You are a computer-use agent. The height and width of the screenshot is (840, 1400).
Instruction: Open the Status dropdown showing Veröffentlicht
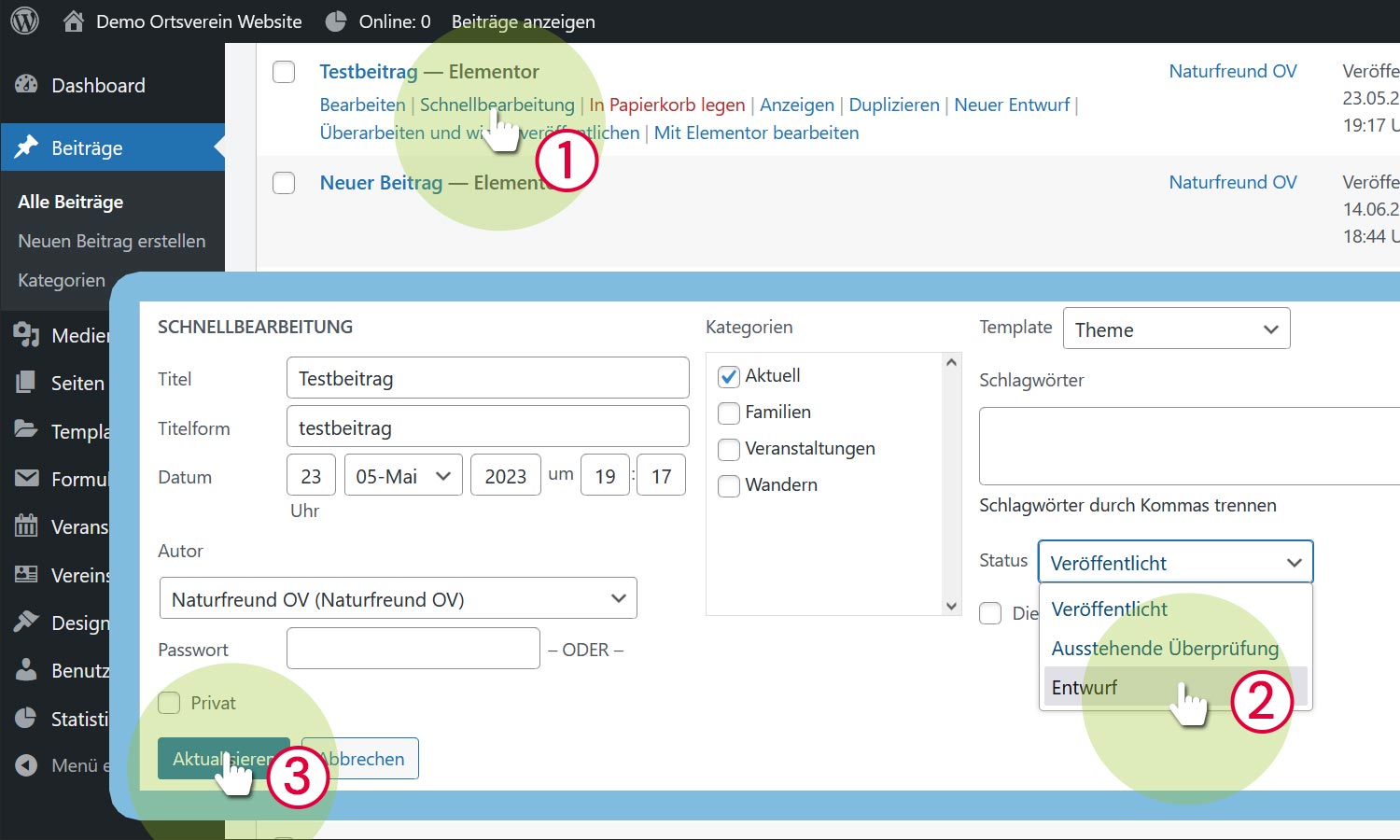[x=1175, y=562]
